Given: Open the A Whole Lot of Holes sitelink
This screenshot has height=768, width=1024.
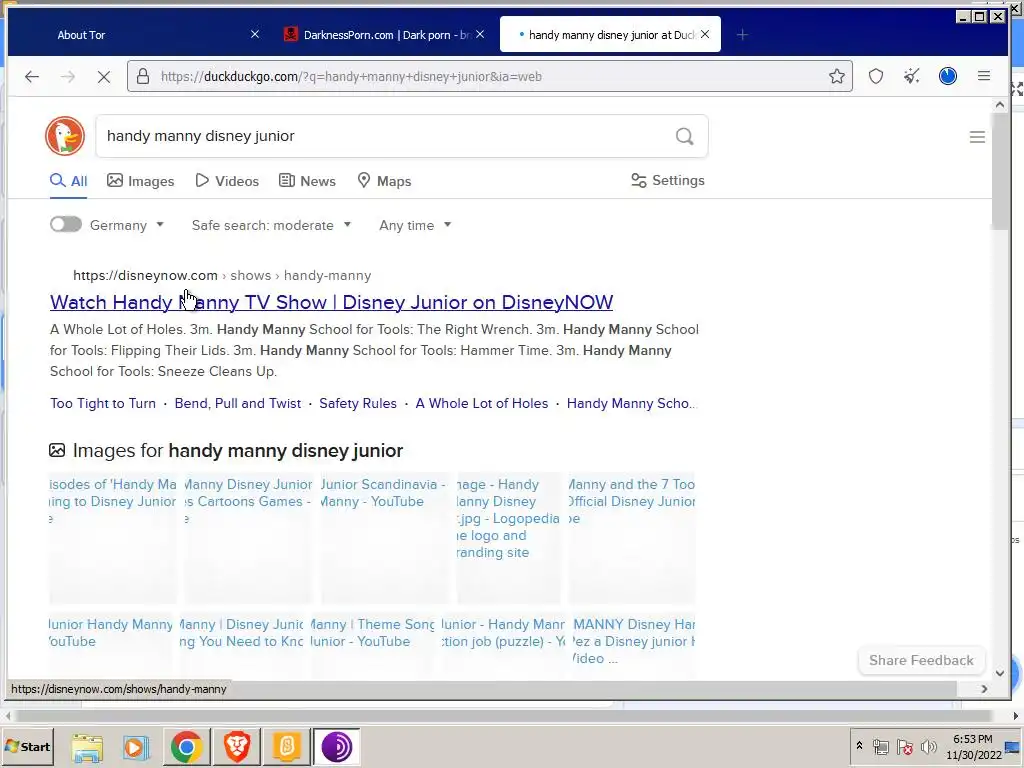Looking at the screenshot, I should click(x=482, y=403).
